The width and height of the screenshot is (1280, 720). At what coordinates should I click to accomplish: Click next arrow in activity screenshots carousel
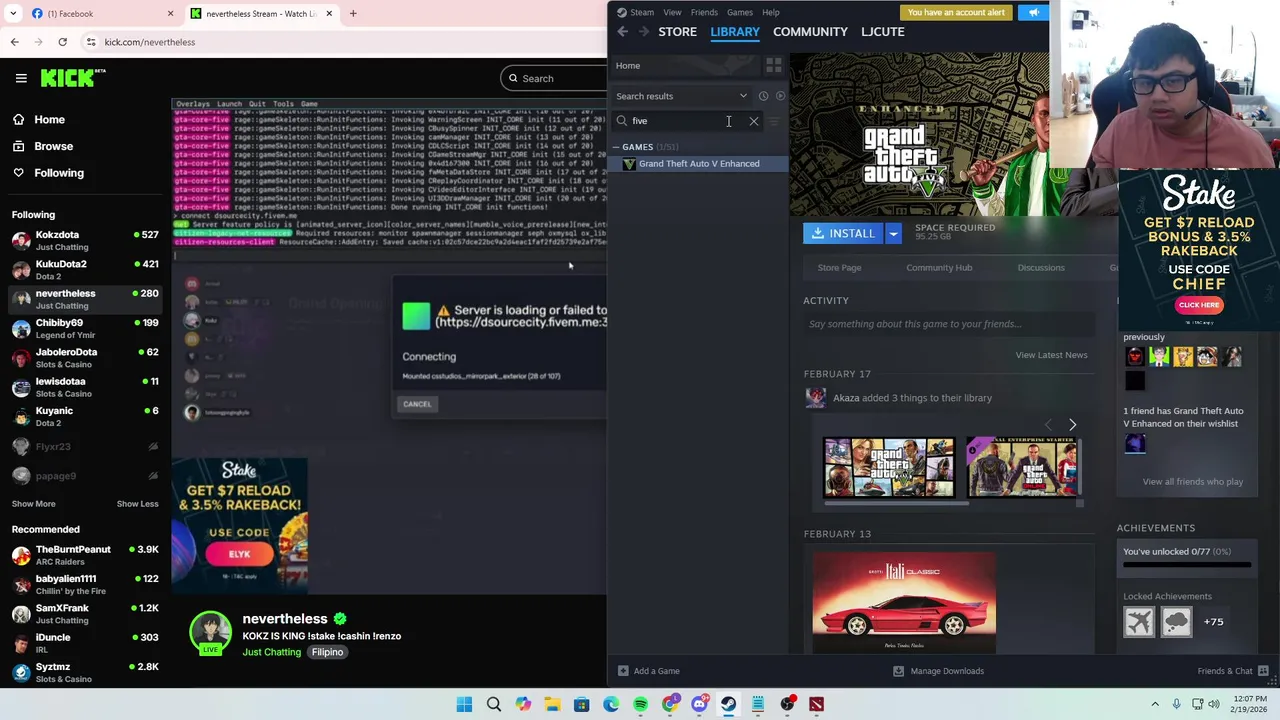[1072, 425]
